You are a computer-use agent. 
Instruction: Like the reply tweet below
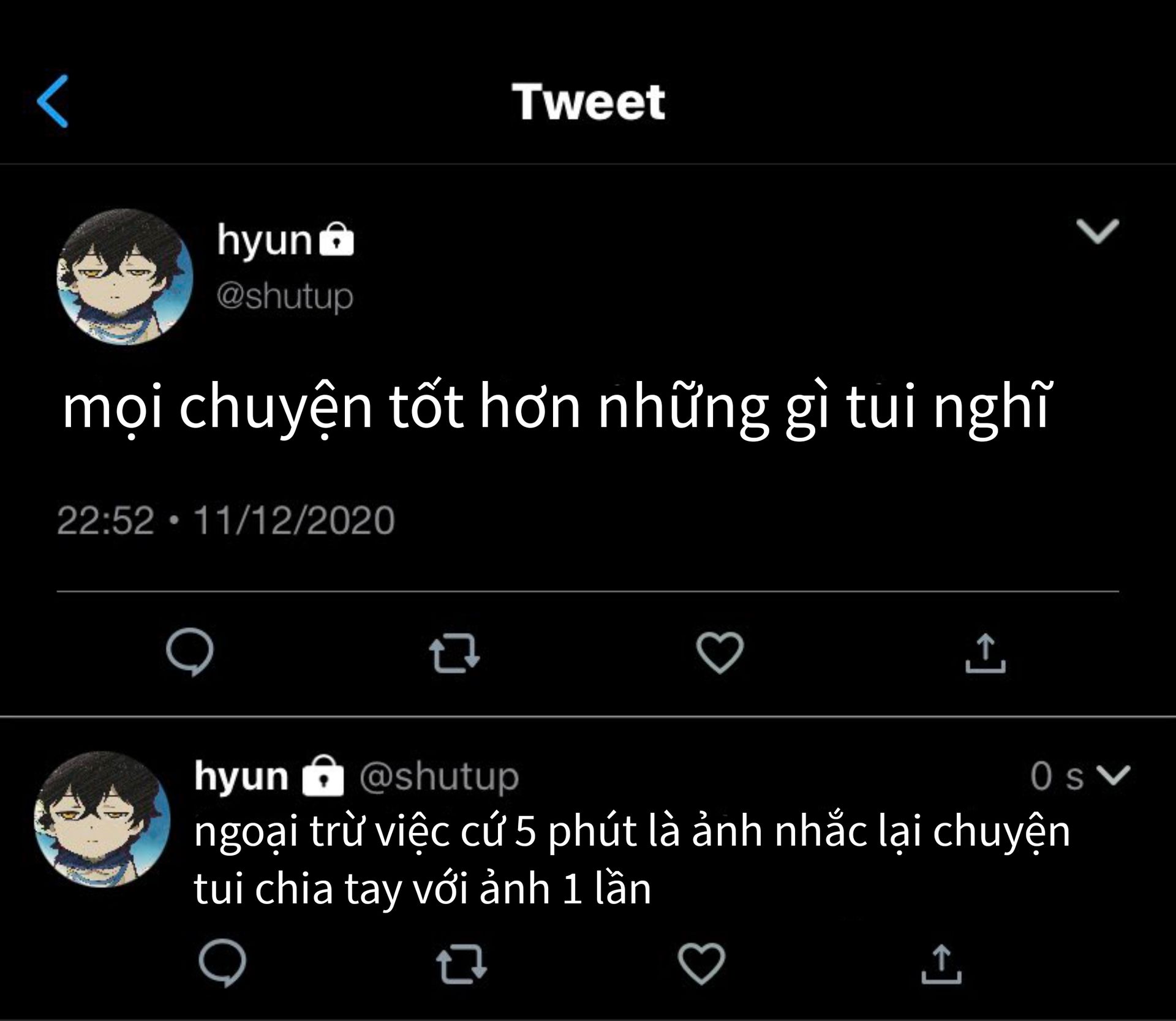(x=701, y=963)
